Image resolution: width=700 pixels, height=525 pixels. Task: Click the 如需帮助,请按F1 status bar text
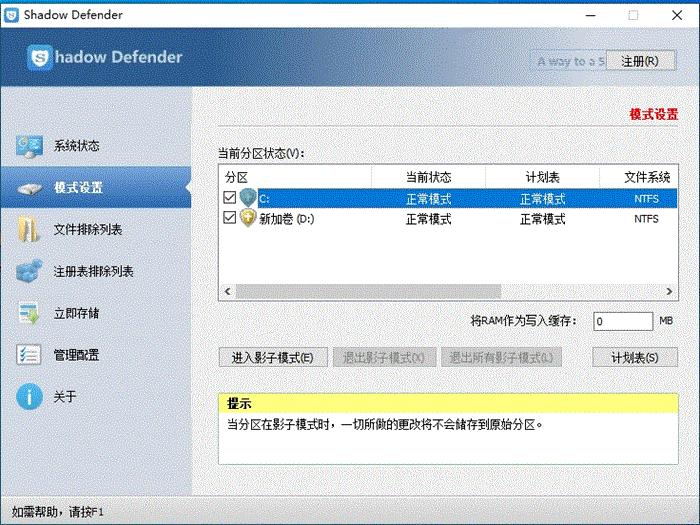coord(58,512)
